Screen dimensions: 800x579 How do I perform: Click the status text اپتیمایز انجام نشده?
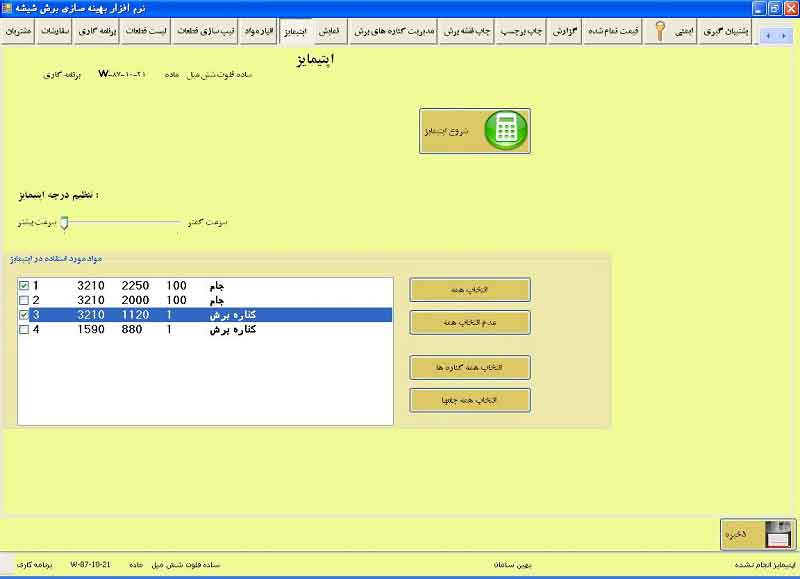[765, 565]
